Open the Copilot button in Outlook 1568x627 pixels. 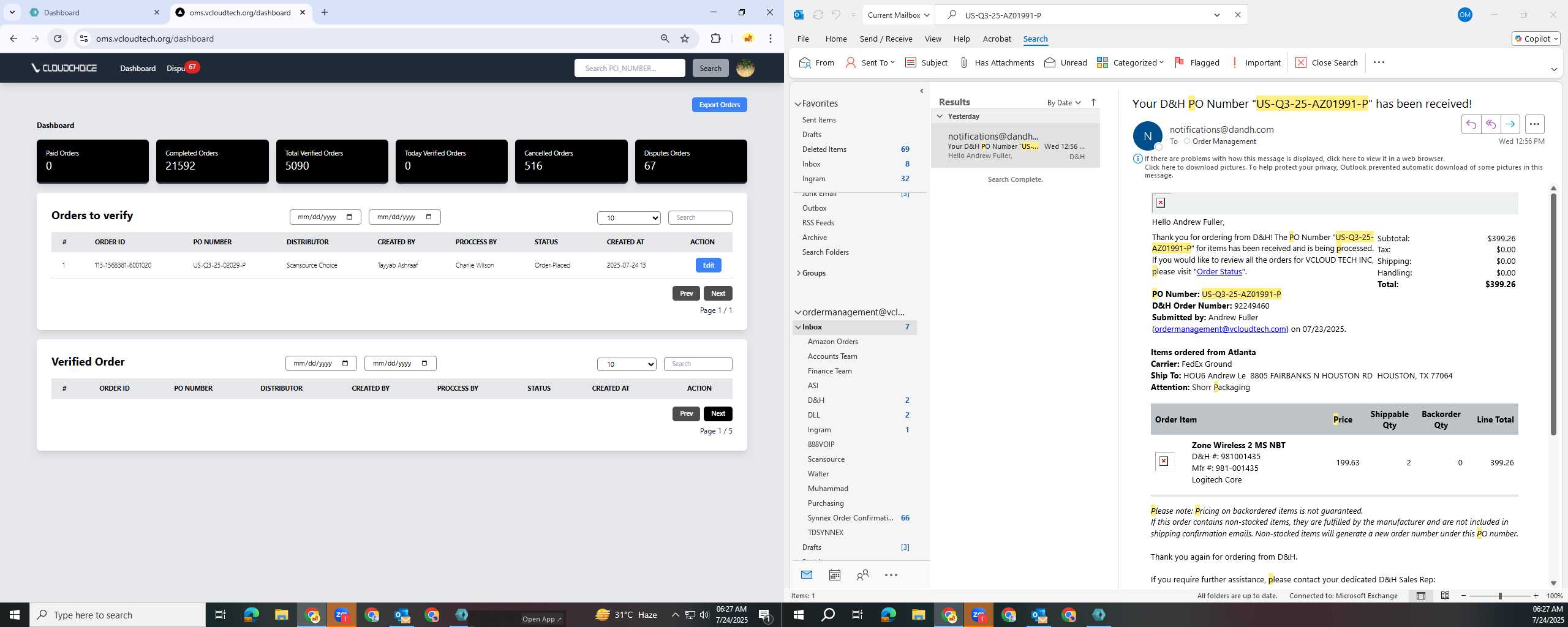point(1536,39)
